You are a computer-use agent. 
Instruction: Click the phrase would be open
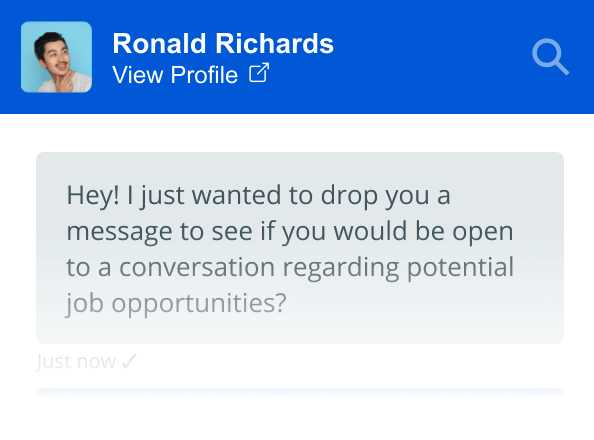click(x=423, y=232)
